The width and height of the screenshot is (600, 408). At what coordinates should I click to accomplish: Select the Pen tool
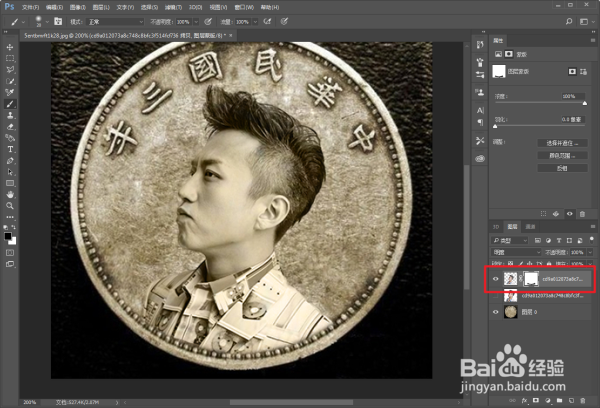[x=10, y=161]
